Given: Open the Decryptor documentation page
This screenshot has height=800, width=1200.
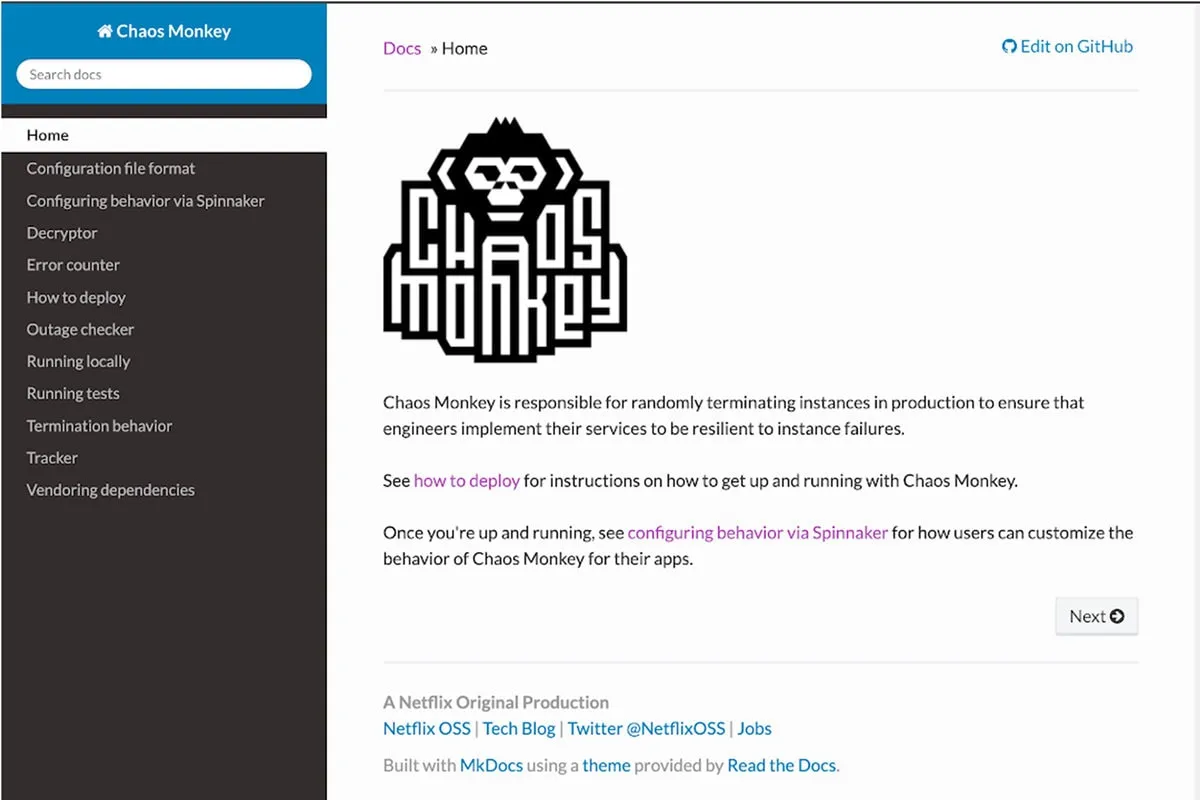Looking at the screenshot, I should point(62,232).
